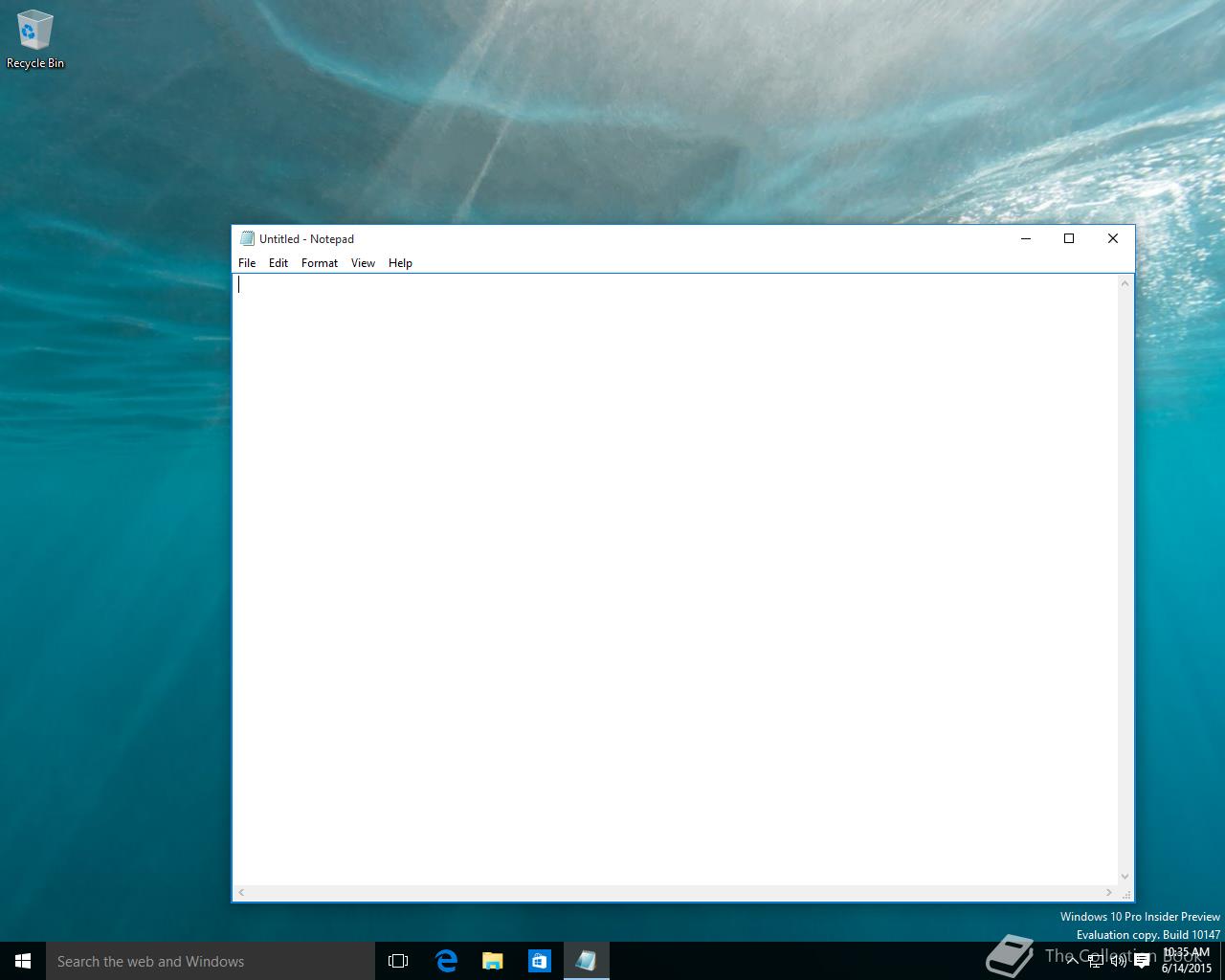Close the Notepad window

(x=1113, y=238)
